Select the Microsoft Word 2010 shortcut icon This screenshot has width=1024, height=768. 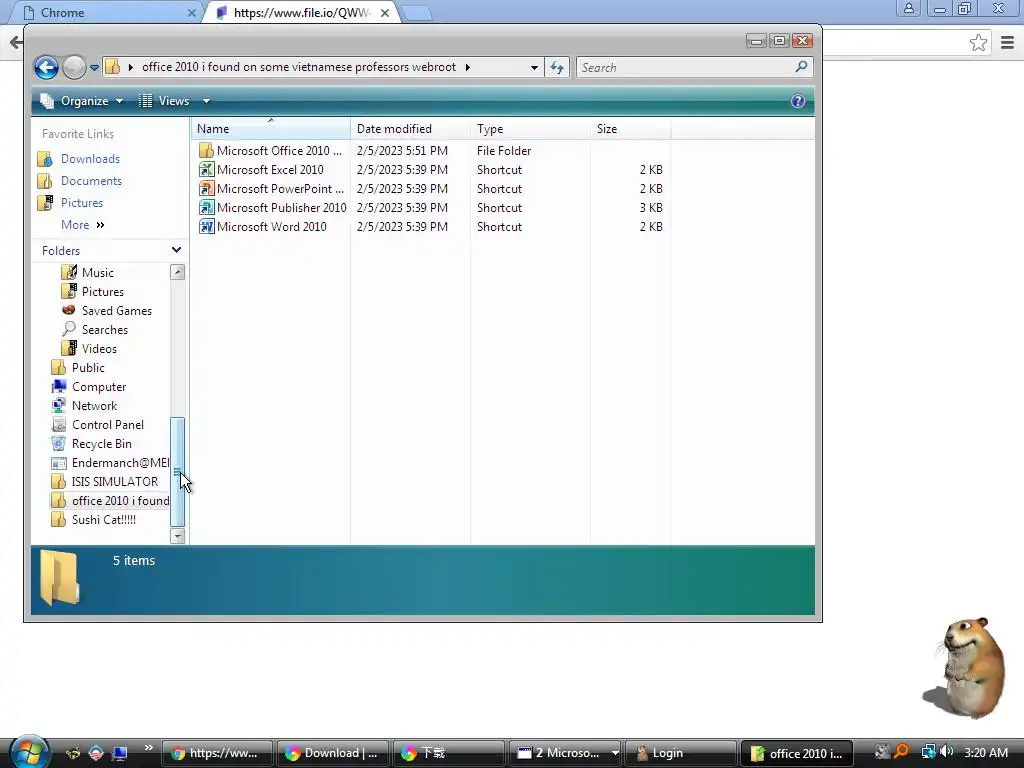click(x=206, y=227)
